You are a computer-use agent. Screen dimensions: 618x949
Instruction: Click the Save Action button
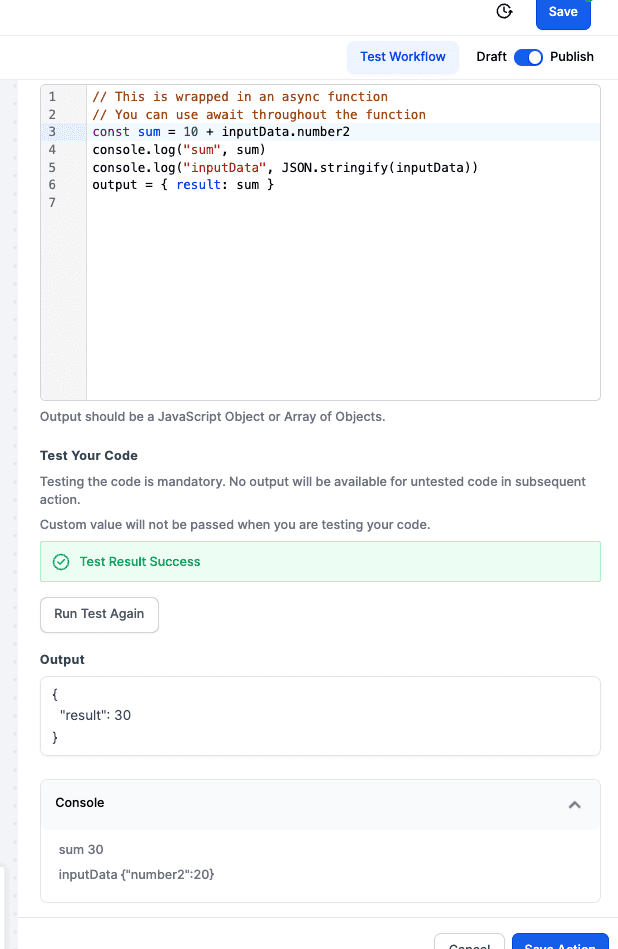click(x=560, y=943)
